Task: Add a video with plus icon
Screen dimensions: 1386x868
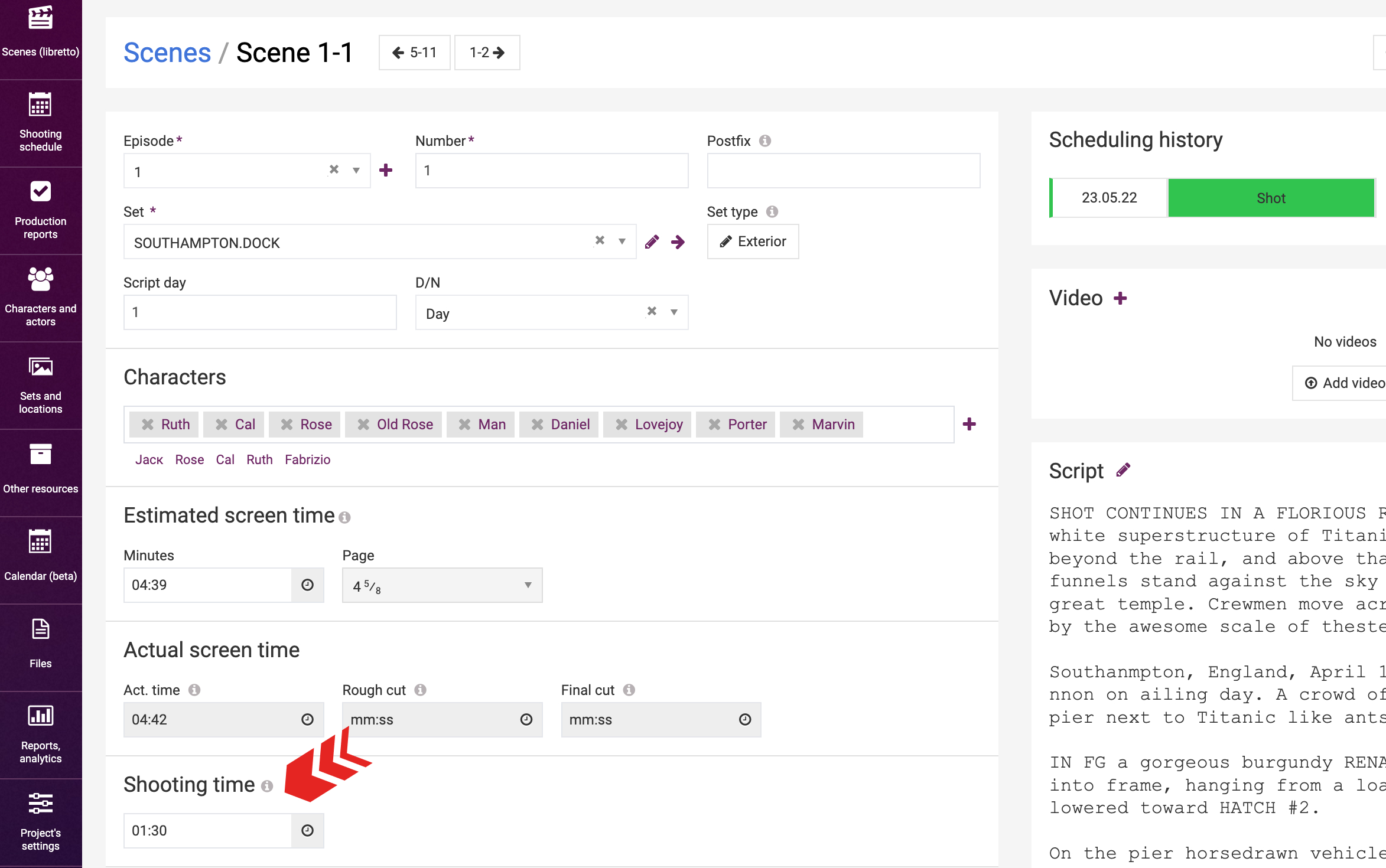Action: [x=1120, y=298]
